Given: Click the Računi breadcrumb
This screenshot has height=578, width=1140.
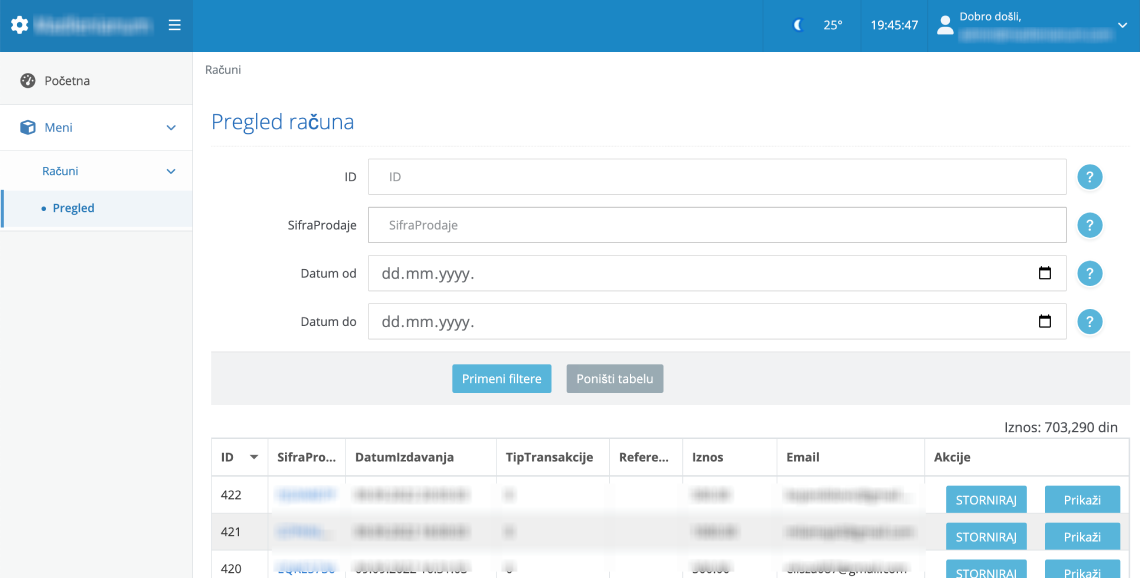Looking at the screenshot, I should [x=223, y=70].
